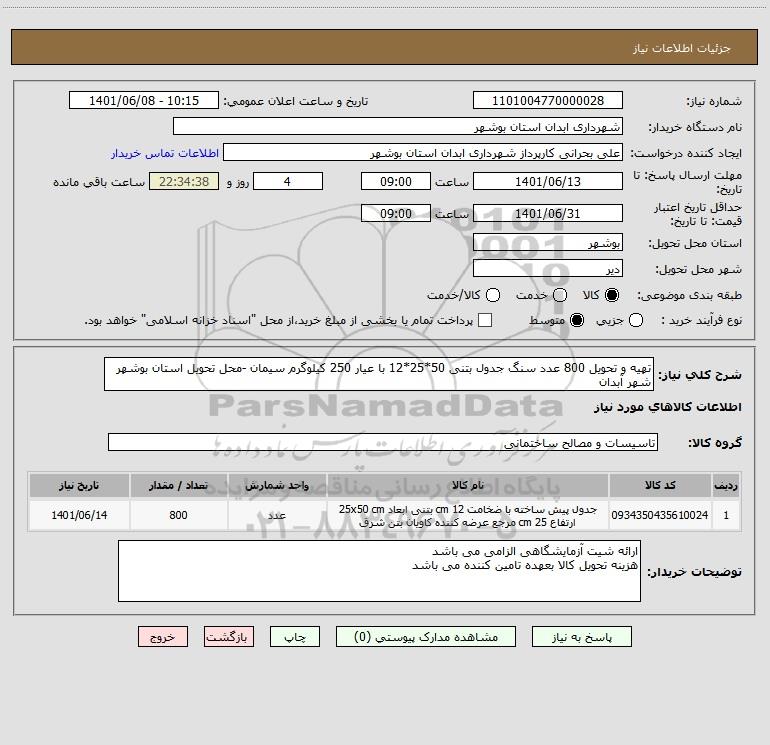Click the need date cell 1401/06/14

(x=79, y=515)
